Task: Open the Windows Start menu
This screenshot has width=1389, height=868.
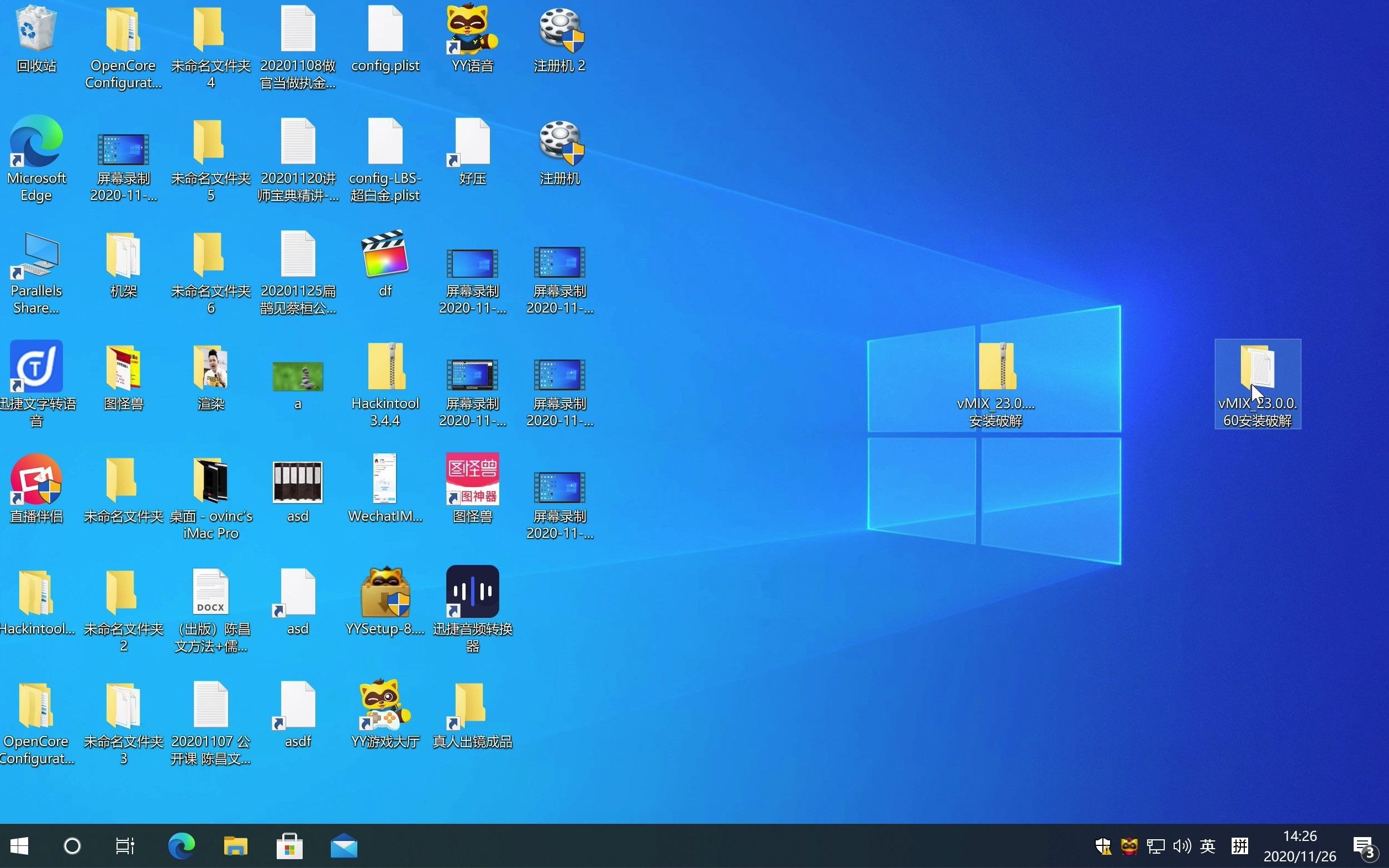Action: [x=19, y=845]
